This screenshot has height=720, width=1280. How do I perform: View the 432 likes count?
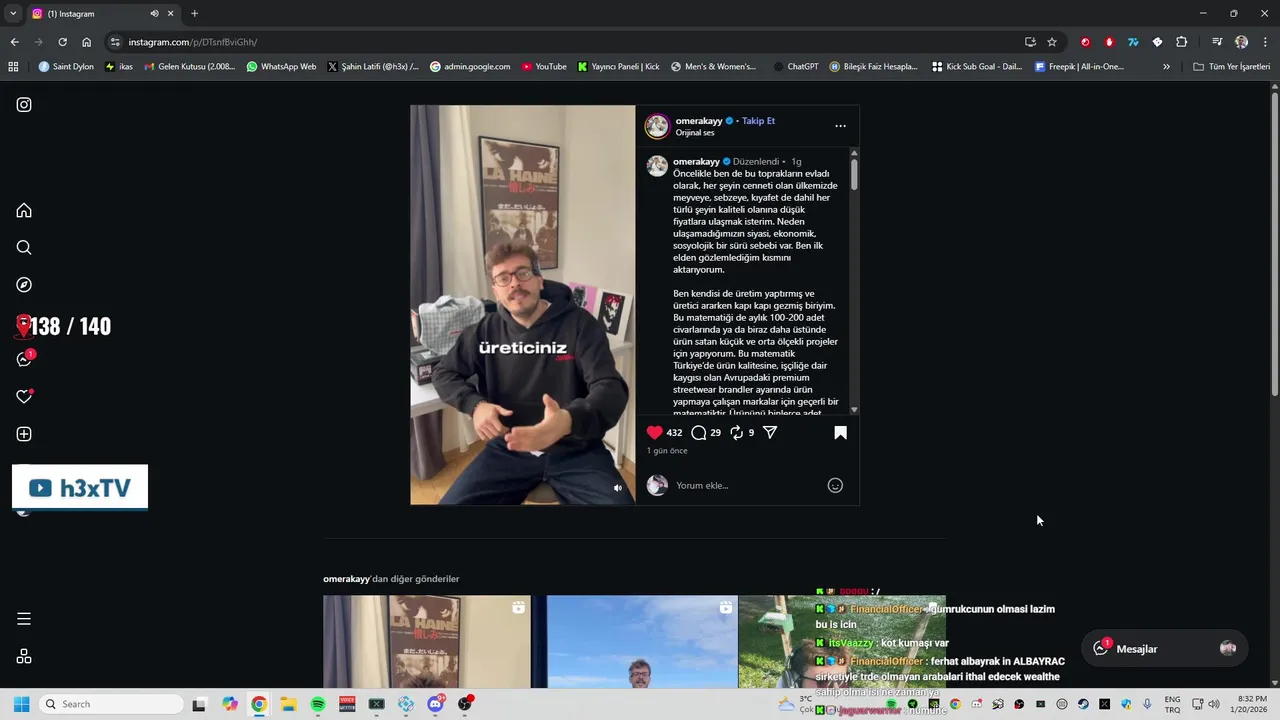point(674,433)
